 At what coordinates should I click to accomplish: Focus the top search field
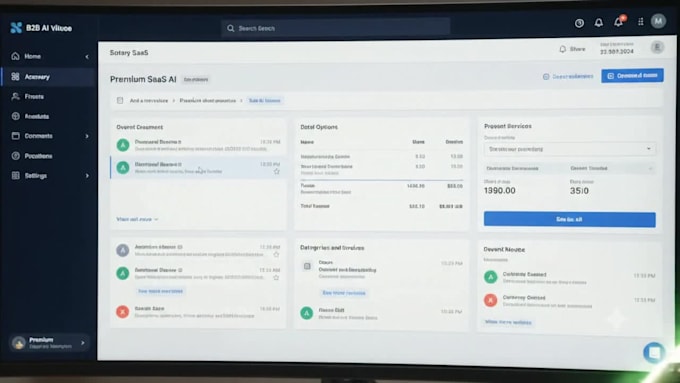(336, 28)
